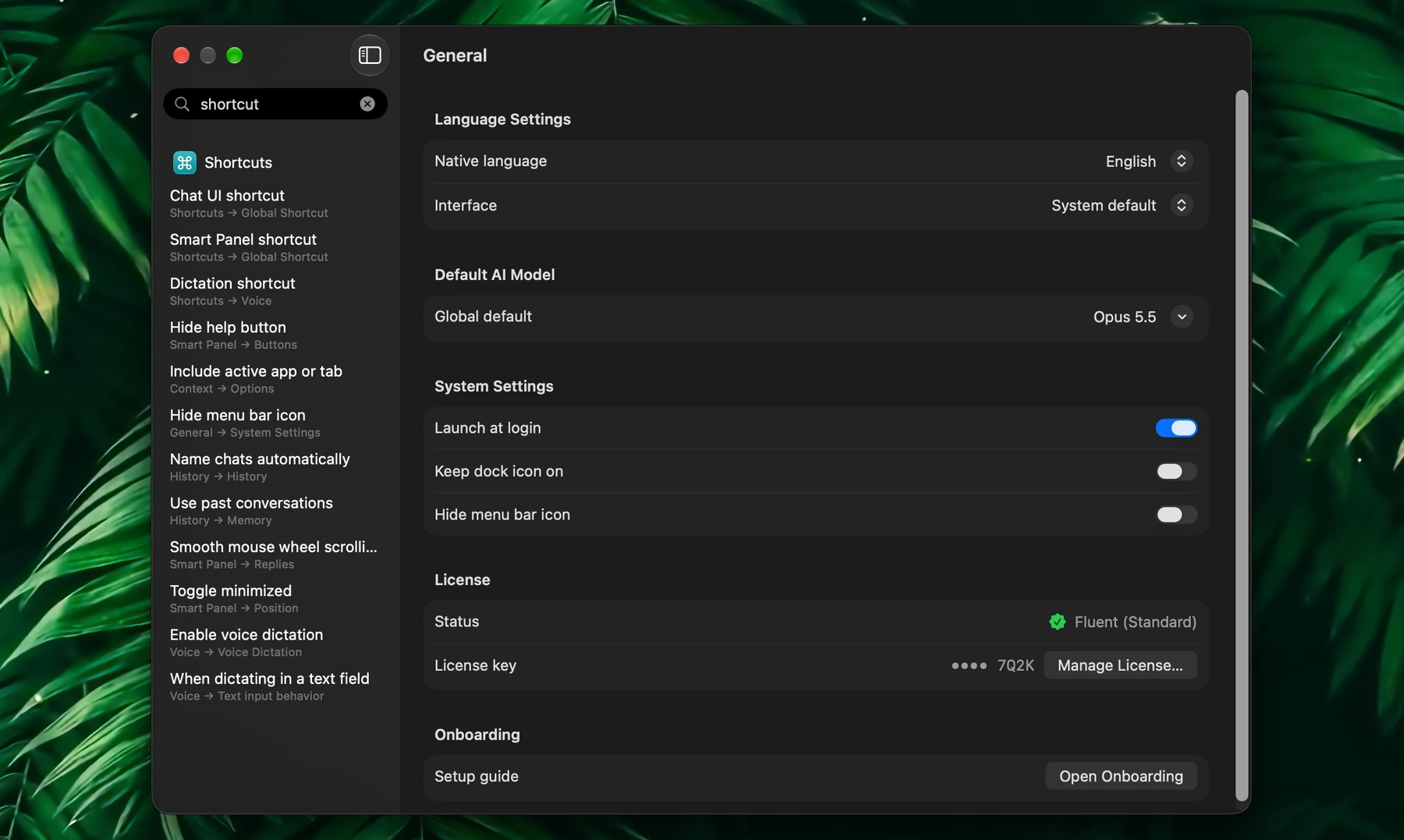This screenshot has height=840, width=1404.
Task: Click the settings pane vertical scrollbar
Action: [x=1242, y=445]
